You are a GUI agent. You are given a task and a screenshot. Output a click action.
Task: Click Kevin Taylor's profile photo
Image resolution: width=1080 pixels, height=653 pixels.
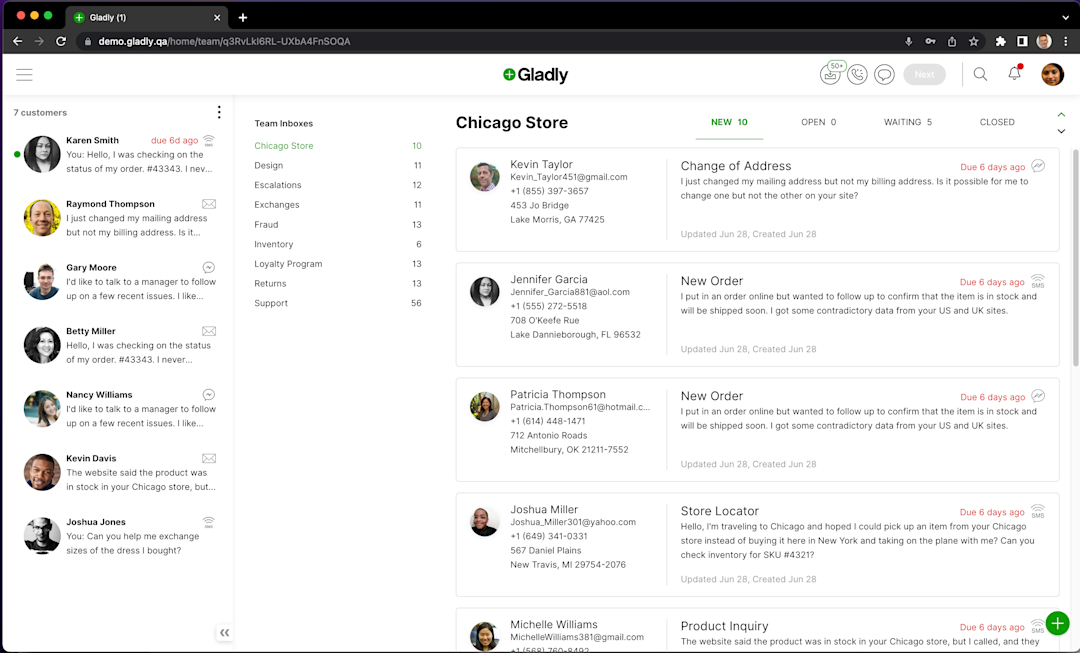485,177
